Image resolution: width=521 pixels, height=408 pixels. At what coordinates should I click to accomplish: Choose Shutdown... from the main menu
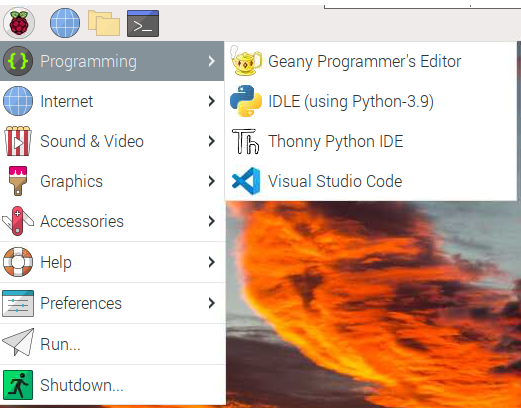point(112,385)
